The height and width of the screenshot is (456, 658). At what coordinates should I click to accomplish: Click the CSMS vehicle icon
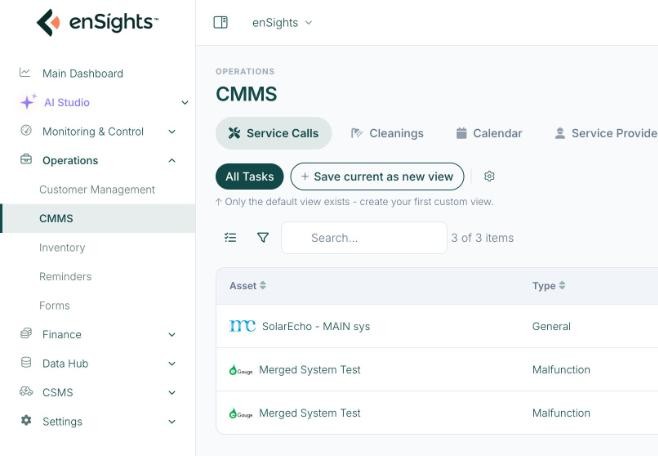(x=26, y=391)
